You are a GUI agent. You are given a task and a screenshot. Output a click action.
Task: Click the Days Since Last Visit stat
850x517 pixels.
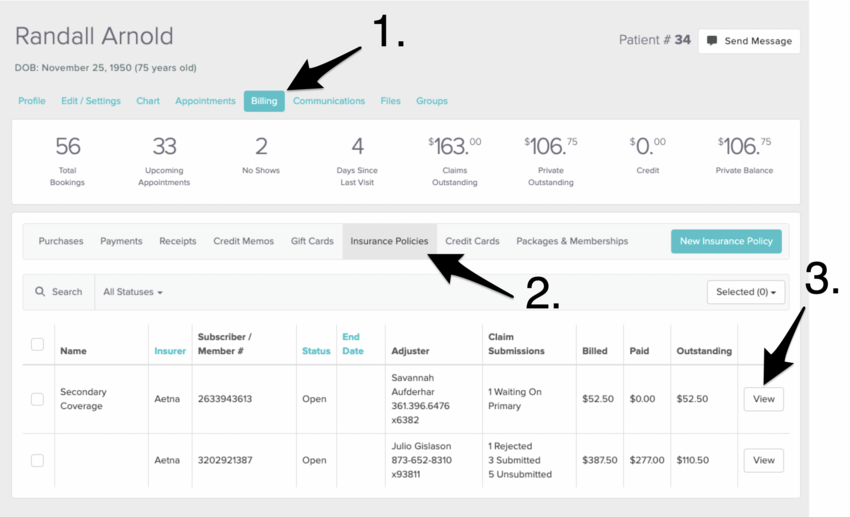357,161
